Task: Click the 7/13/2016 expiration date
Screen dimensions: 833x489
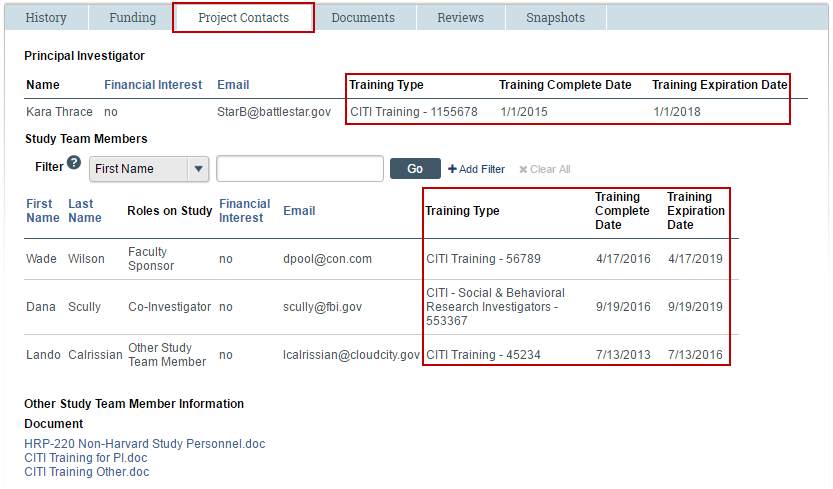Action: pyautogui.click(x=695, y=355)
